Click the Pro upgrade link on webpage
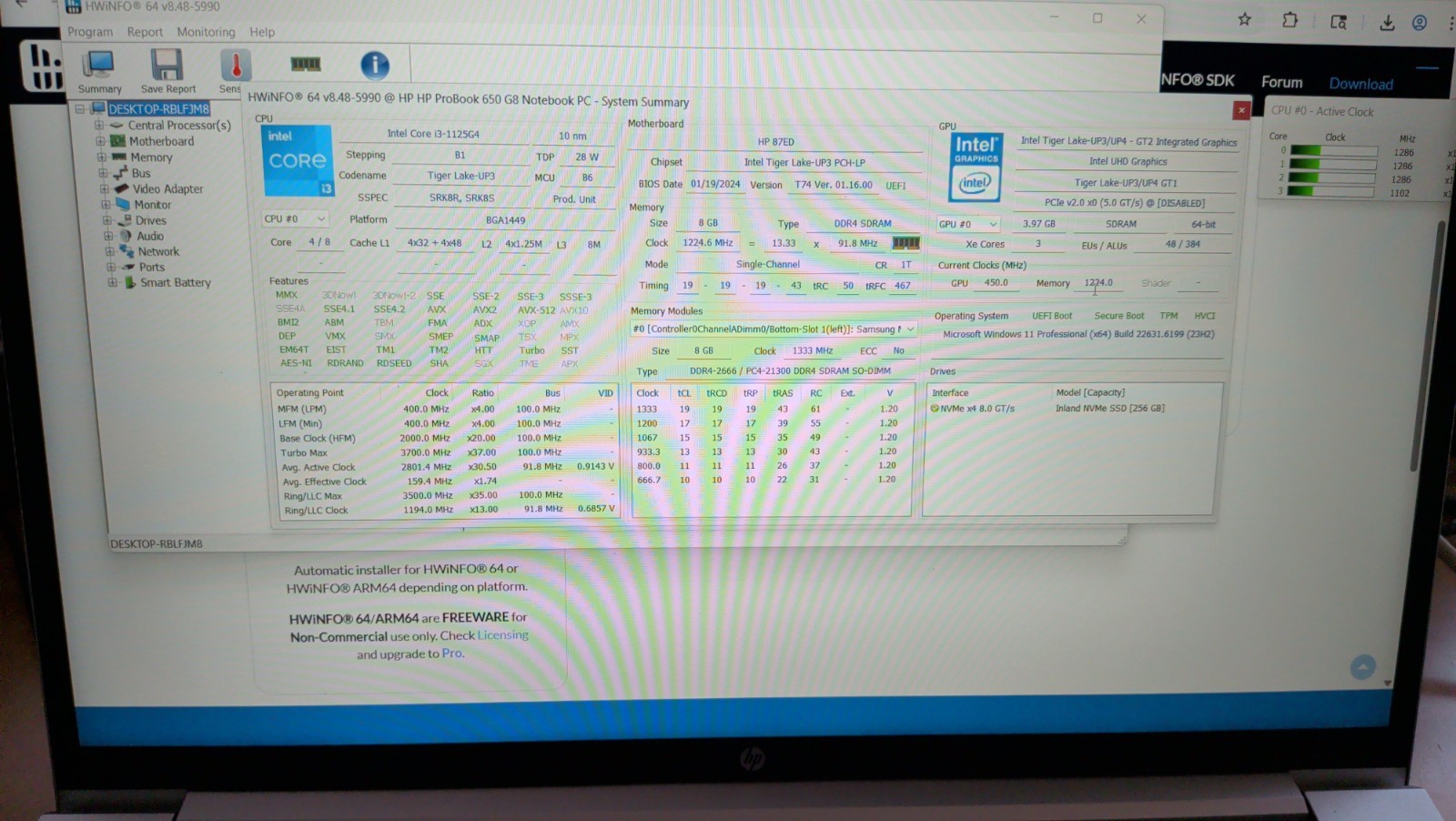This screenshot has height=821, width=1456. (x=452, y=653)
